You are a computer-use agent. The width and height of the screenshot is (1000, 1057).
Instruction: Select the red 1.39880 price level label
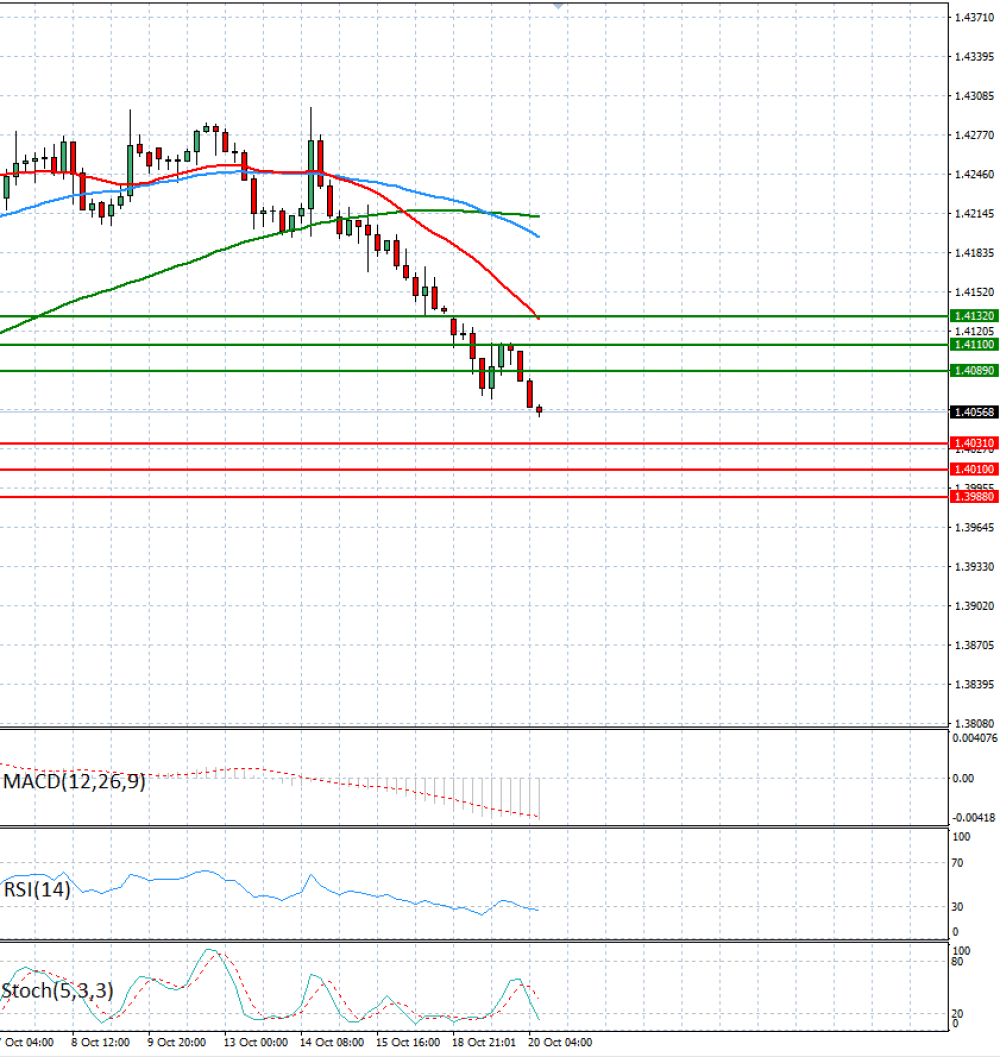(x=974, y=497)
